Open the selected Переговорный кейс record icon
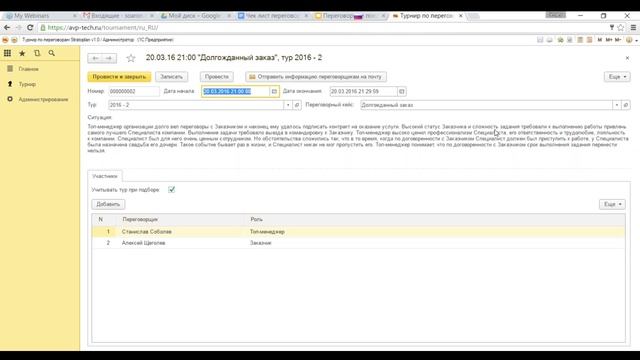 [626, 105]
